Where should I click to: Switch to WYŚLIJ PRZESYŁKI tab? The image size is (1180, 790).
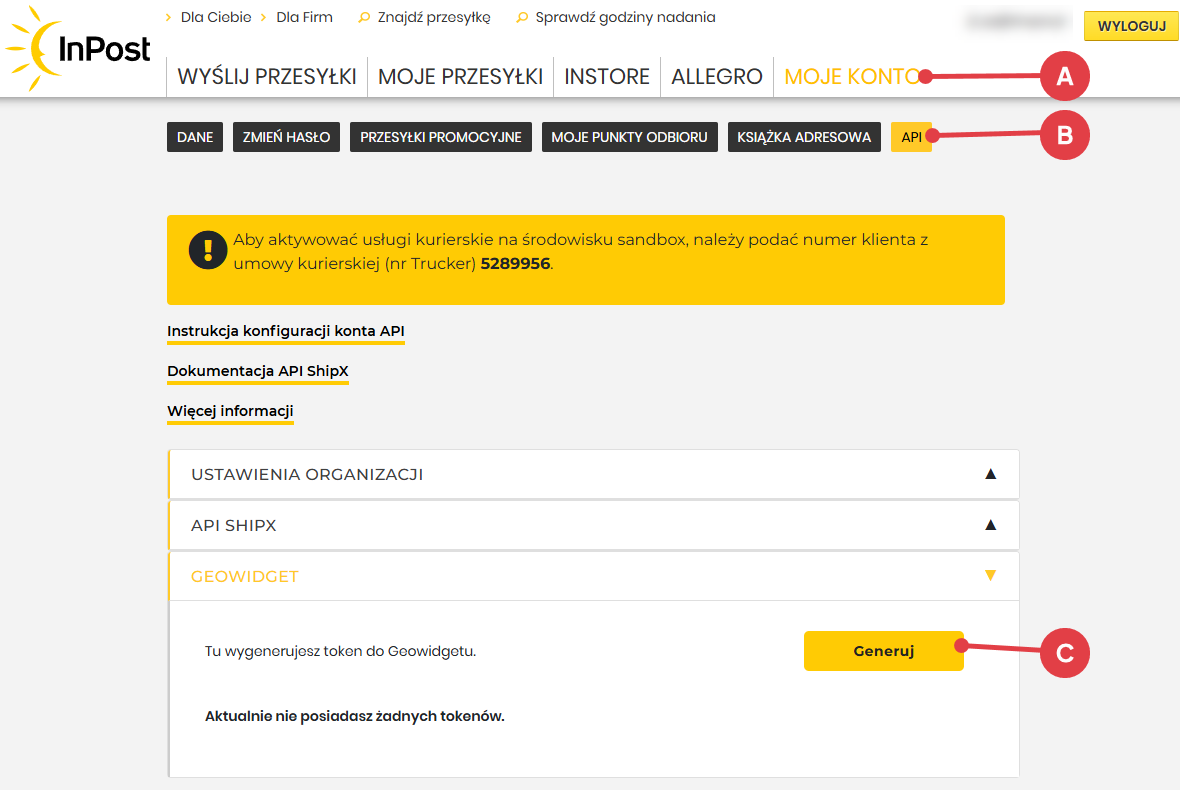(266, 77)
